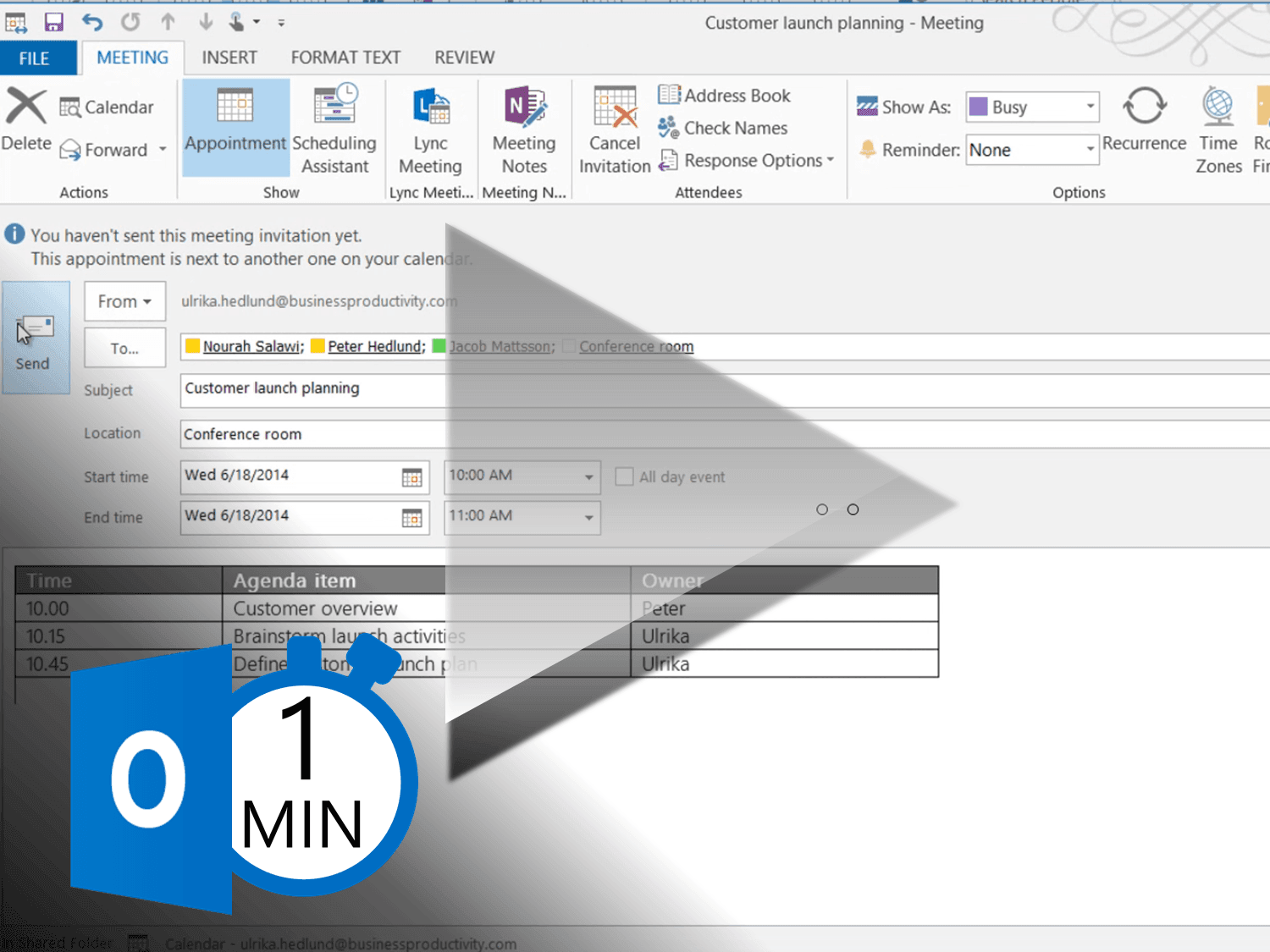1270x952 pixels.
Task: Toggle Time Zones display
Action: click(1218, 130)
